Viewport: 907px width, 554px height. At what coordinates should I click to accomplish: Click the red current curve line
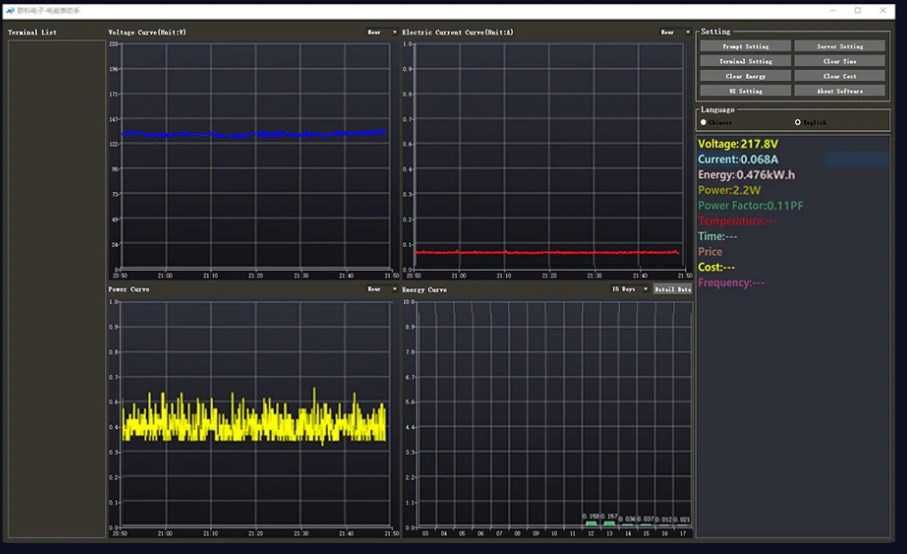click(547, 252)
